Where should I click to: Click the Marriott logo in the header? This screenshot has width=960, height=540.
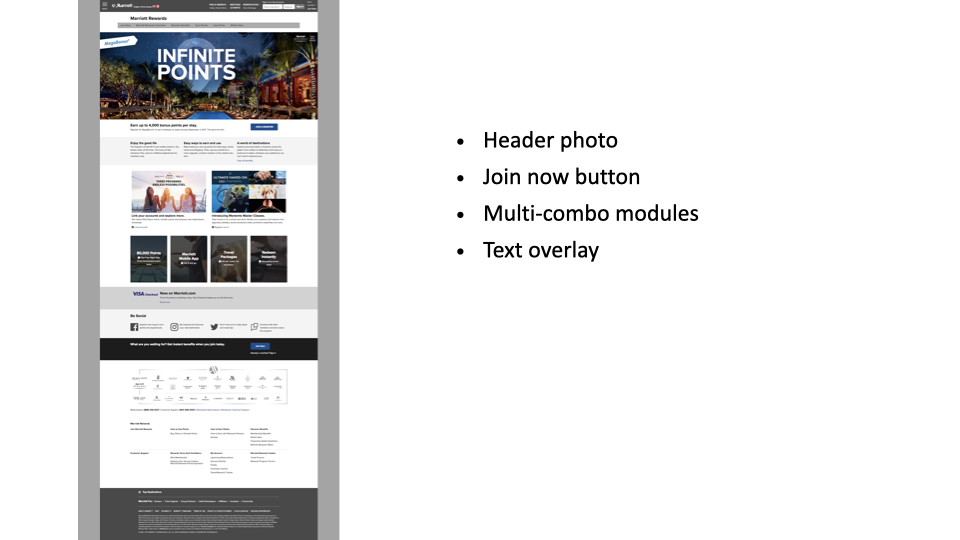click(122, 6)
